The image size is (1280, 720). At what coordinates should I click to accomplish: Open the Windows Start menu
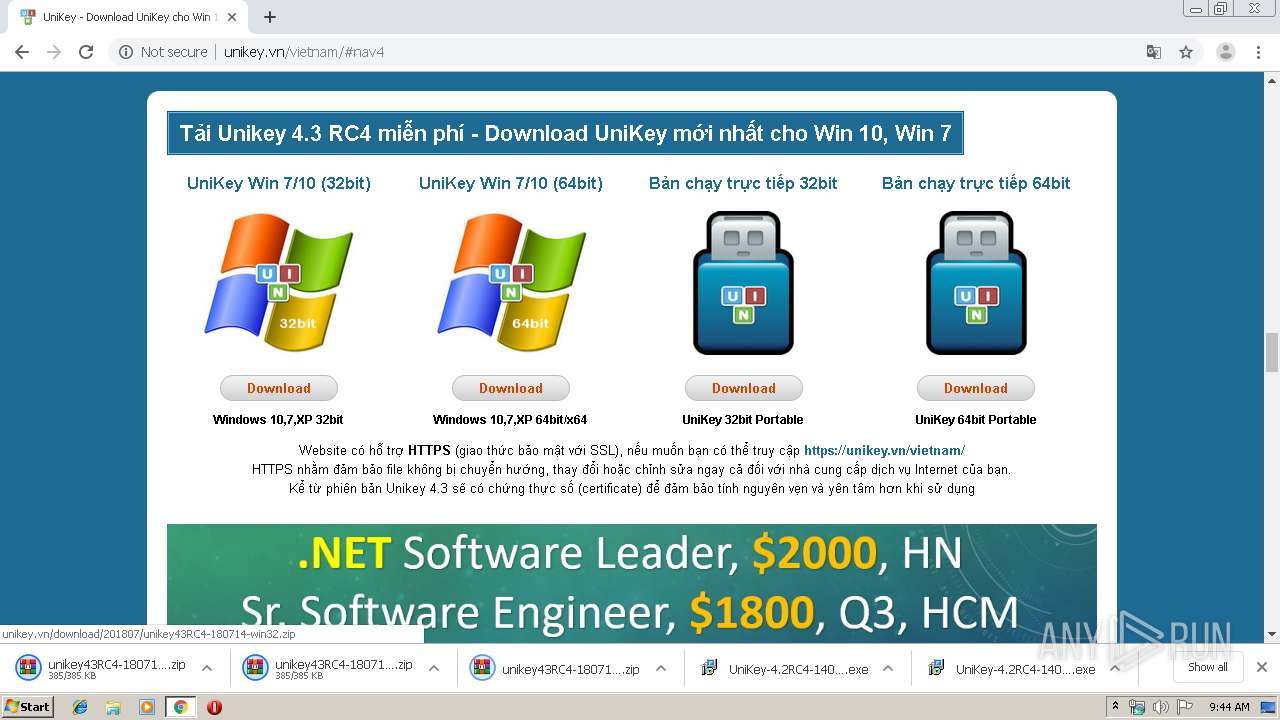click(28, 707)
